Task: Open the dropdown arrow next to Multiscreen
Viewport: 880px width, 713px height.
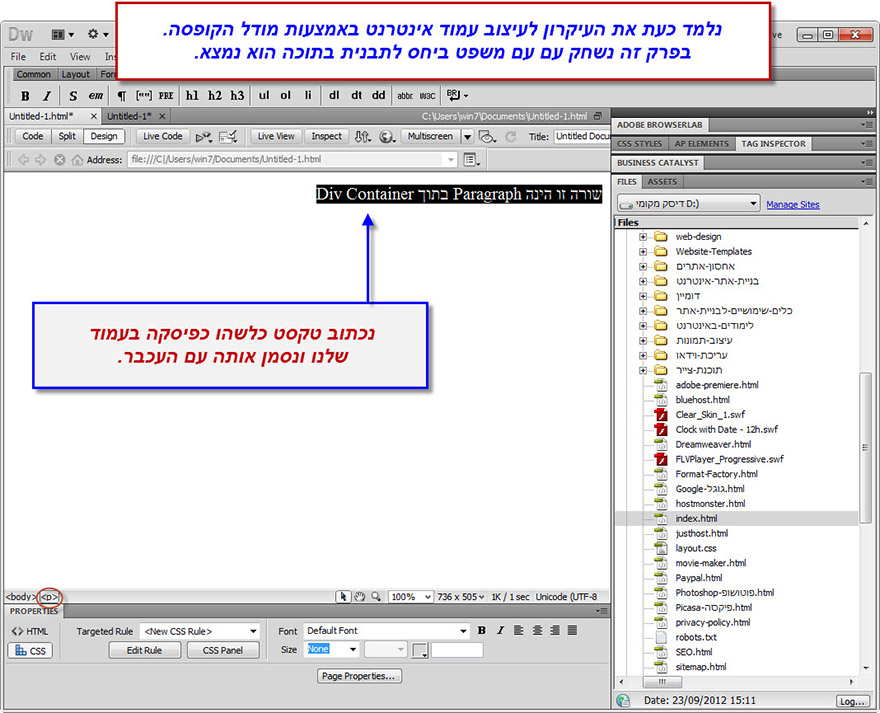Action: tap(467, 136)
